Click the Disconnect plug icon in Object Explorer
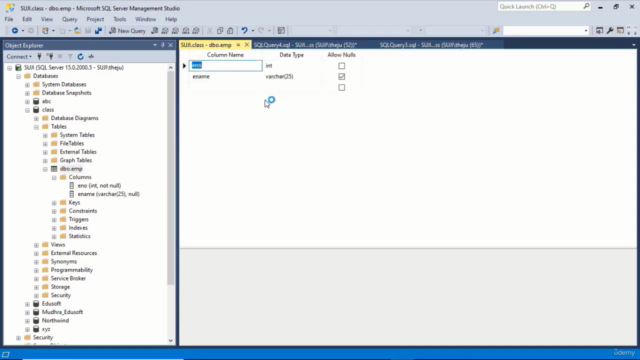The width and height of the screenshot is (640, 360). coord(50,56)
